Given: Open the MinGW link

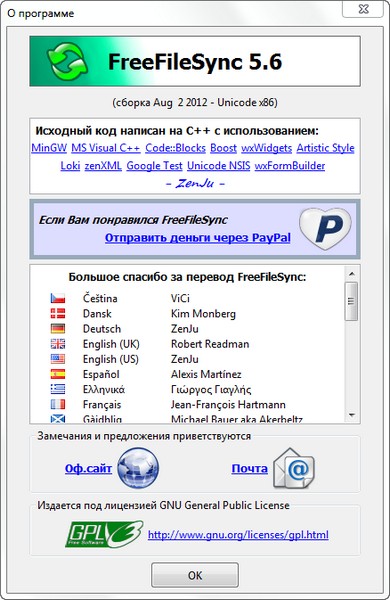Looking at the screenshot, I should point(49,148).
